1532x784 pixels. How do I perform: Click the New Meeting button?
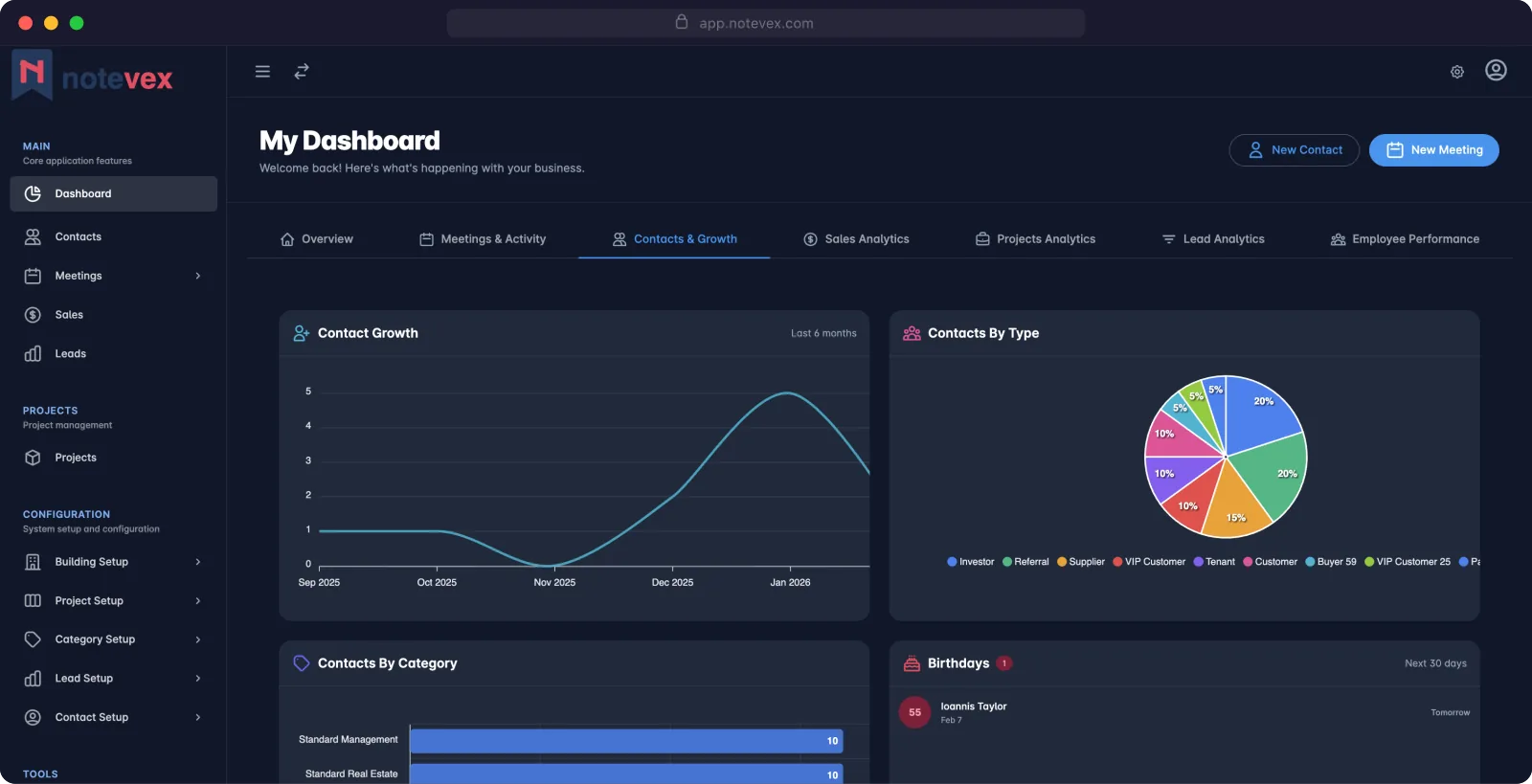tap(1434, 150)
